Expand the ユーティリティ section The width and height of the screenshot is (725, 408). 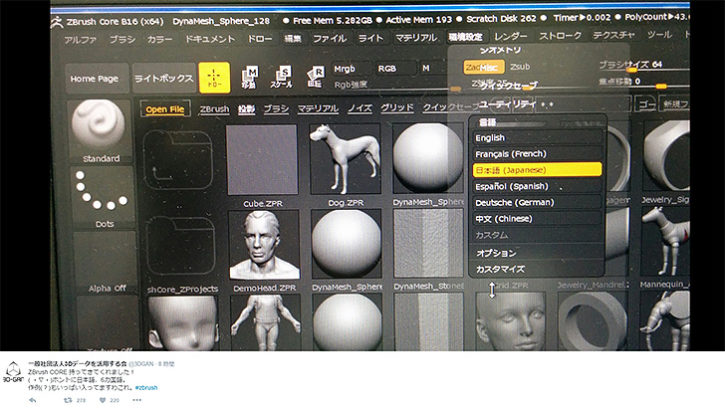click(x=508, y=104)
